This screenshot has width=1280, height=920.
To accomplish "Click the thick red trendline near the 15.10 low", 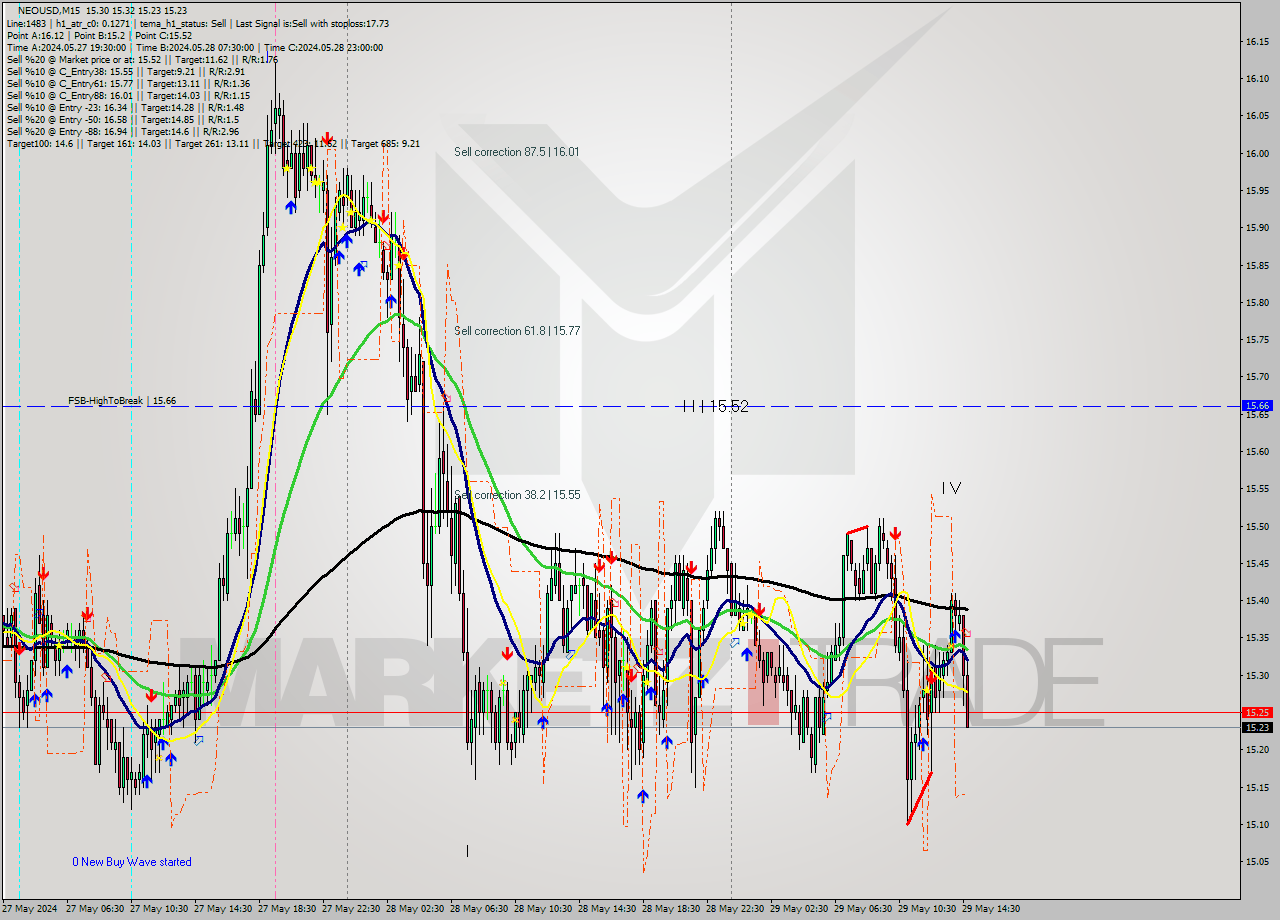I will (919, 798).
